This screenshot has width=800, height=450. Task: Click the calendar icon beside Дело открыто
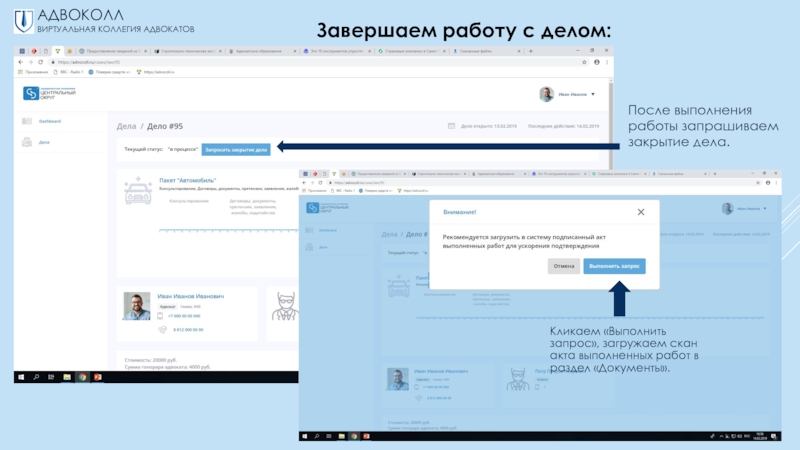coord(453,126)
